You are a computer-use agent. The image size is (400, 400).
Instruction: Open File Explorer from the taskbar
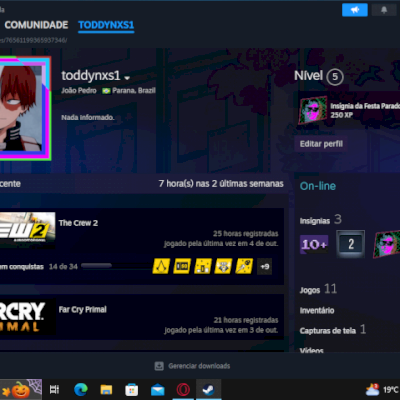pos(106,389)
